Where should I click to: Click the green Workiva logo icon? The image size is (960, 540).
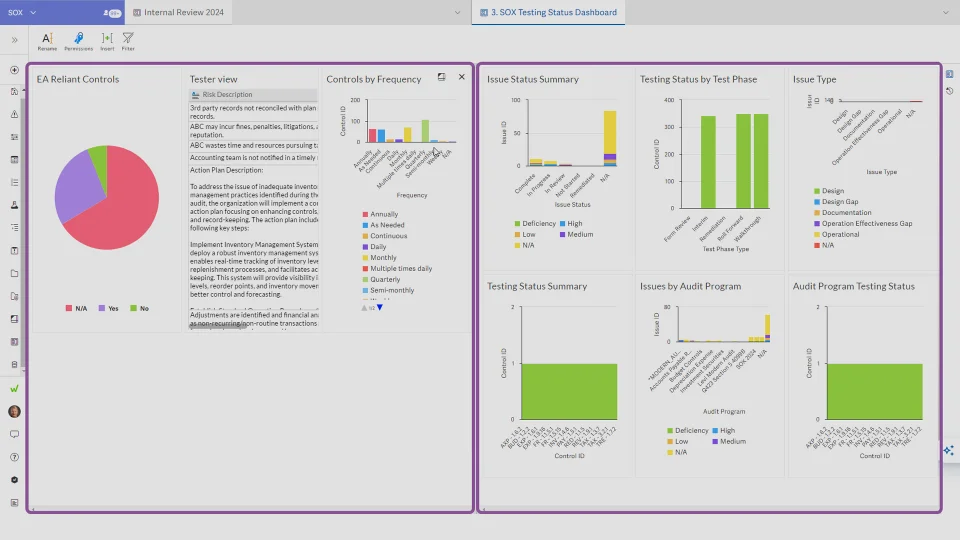click(x=14, y=389)
